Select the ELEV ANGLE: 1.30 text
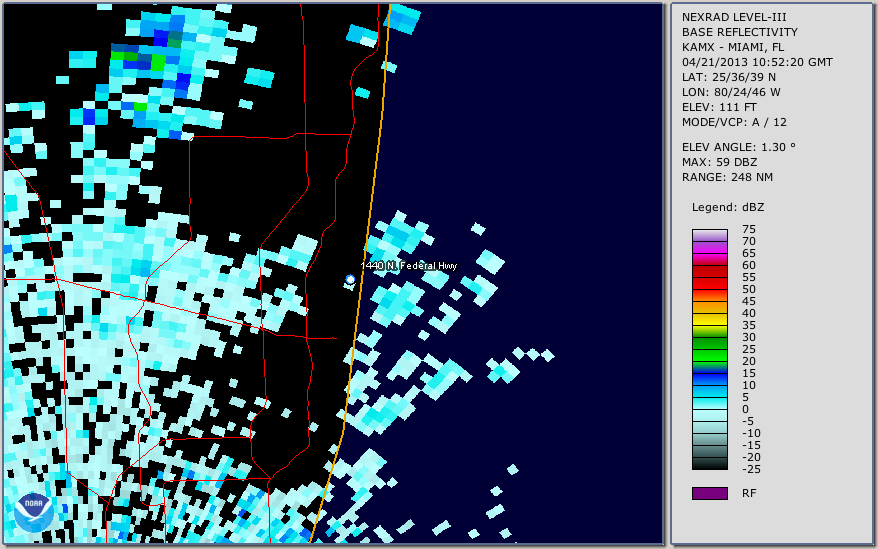Image resolution: width=878 pixels, height=549 pixels. [739, 147]
